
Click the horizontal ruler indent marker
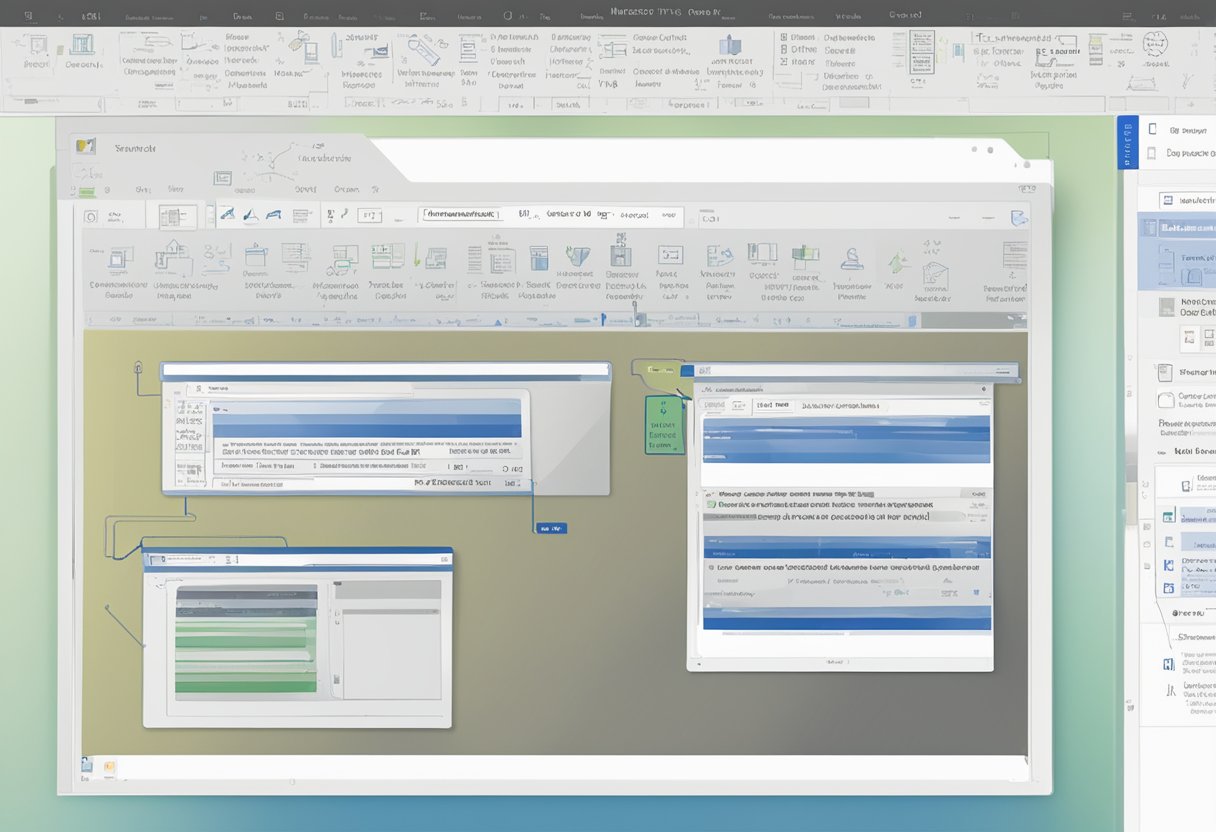pyautogui.click(x=603, y=320)
